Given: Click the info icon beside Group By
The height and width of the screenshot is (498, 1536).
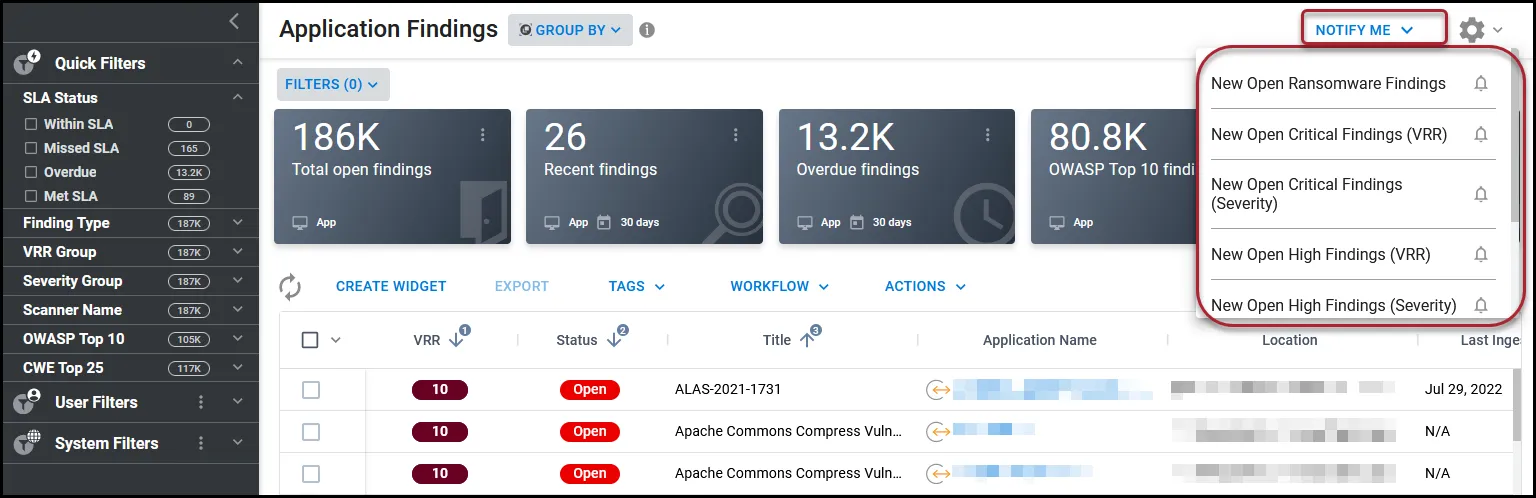Looking at the screenshot, I should pyautogui.click(x=647, y=30).
